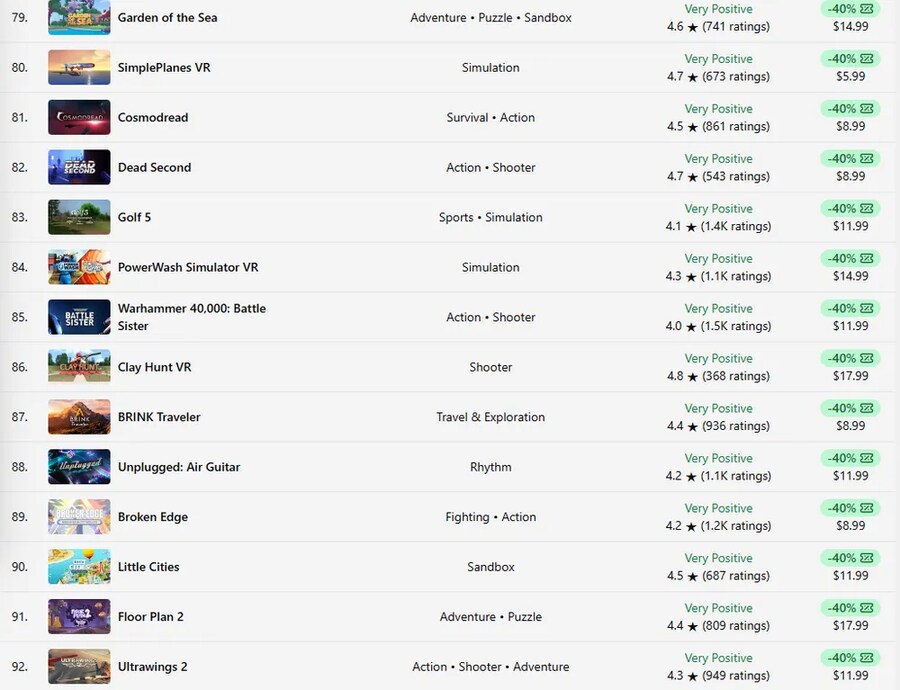Click the Golf 5 cover image
The width and height of the screenshot is (900, 690).
[79, 217]
